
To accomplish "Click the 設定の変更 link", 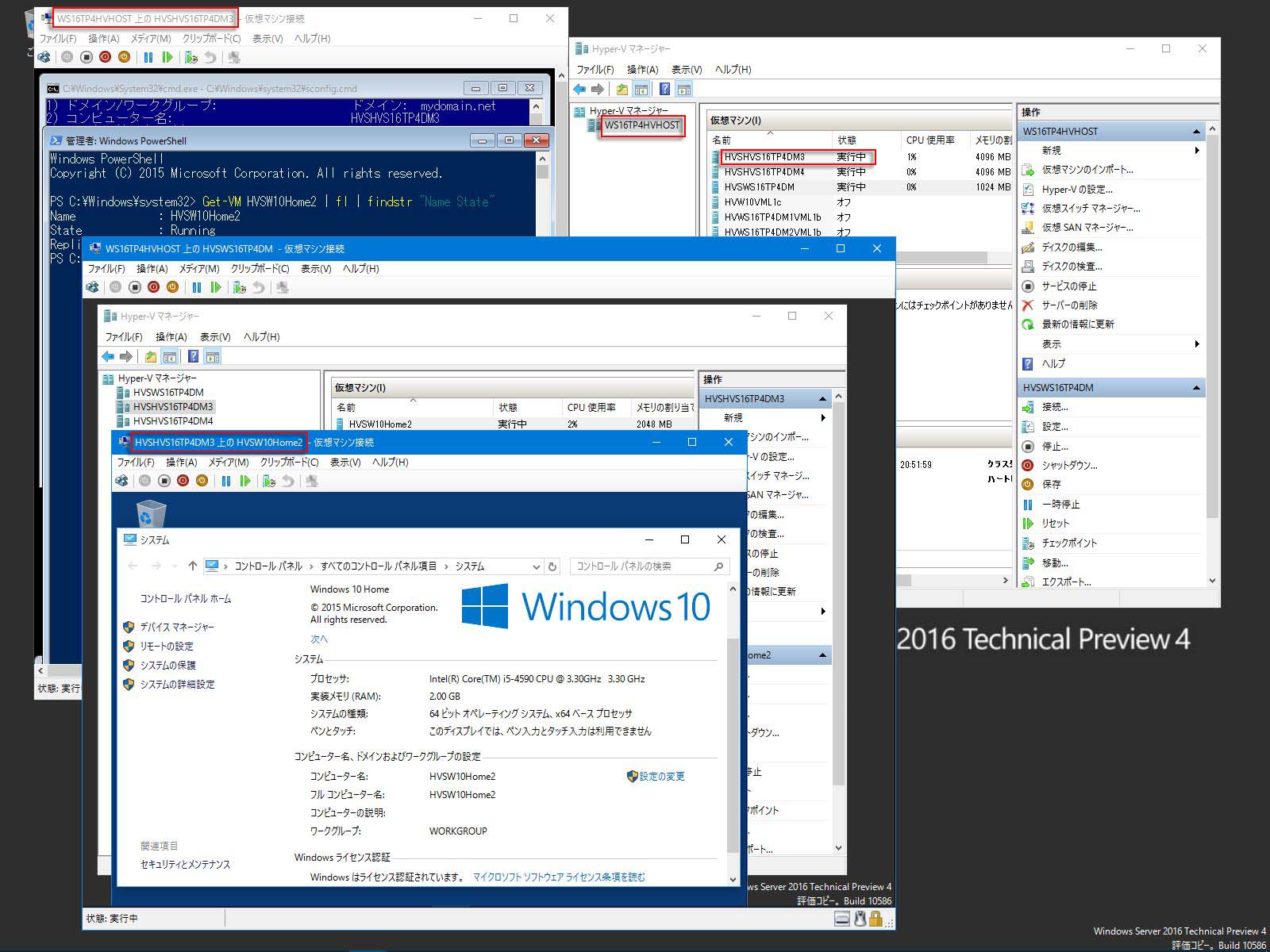I will (662, 777).
